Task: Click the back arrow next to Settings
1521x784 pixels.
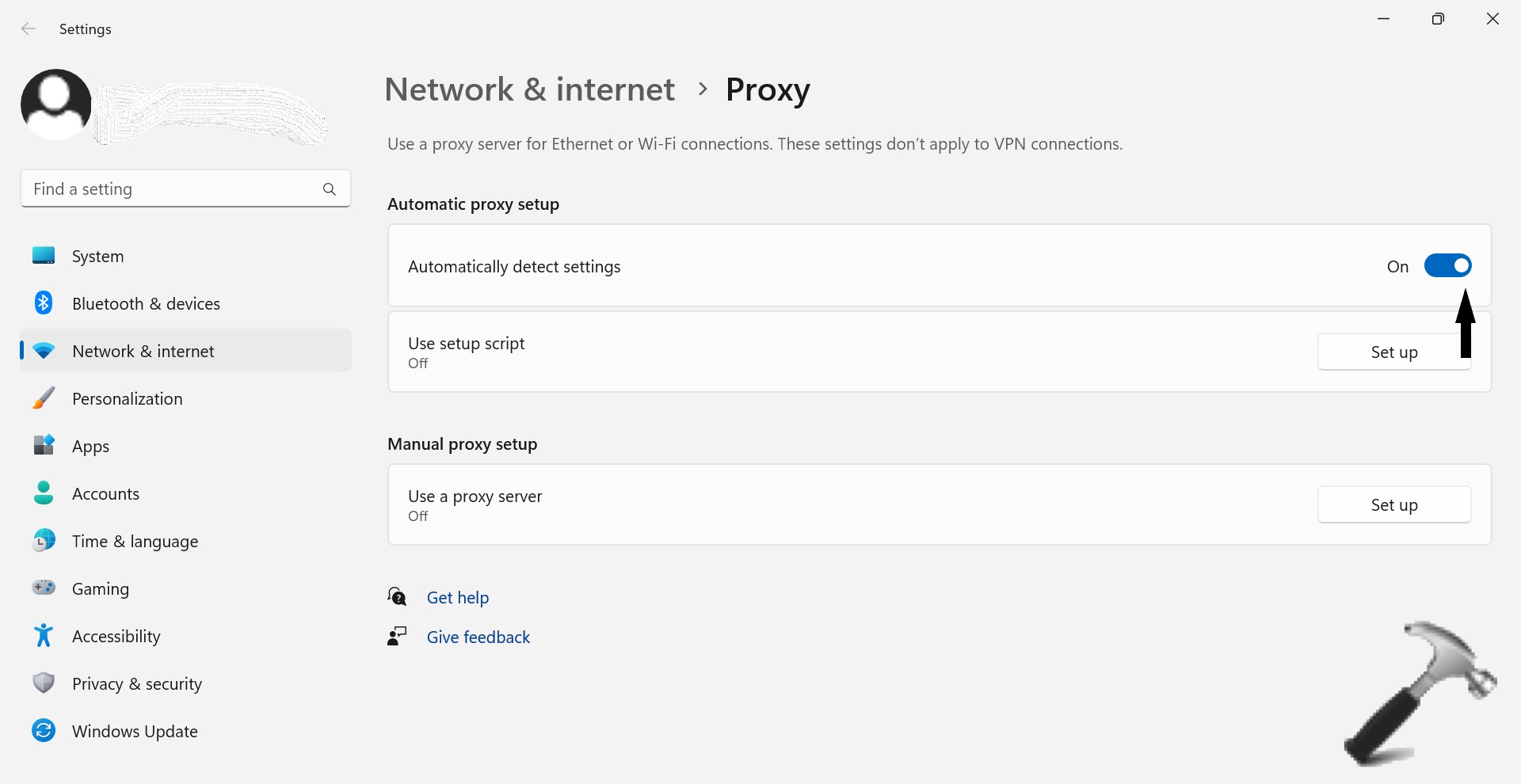Action: (29, 29)
